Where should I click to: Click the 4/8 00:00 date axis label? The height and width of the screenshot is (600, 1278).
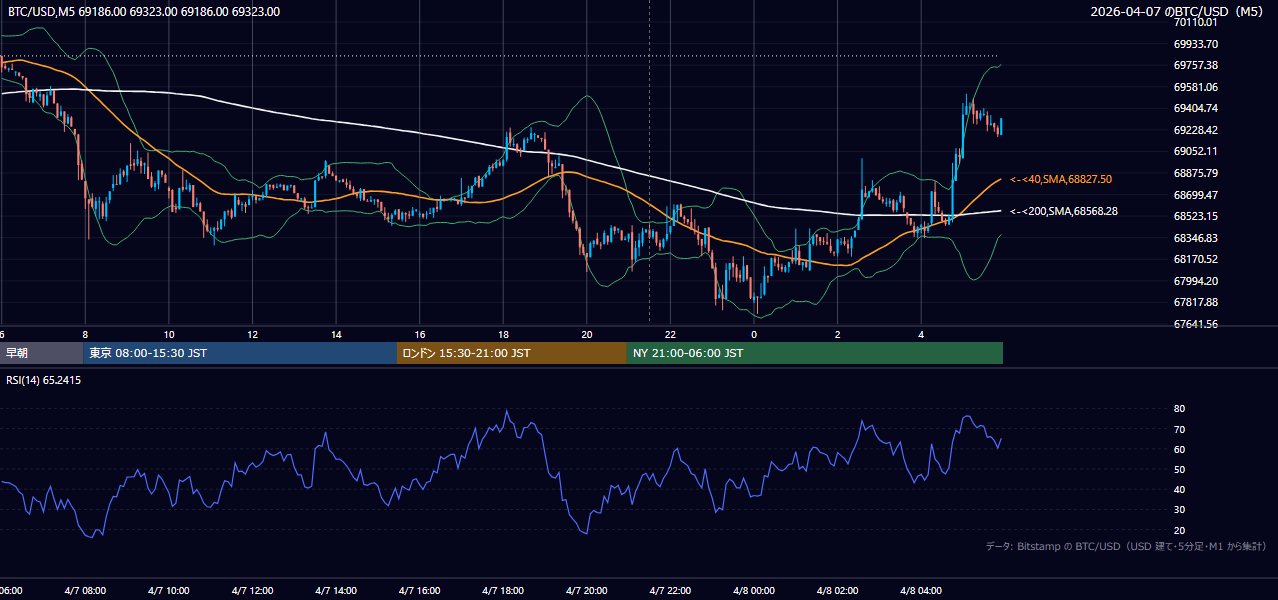(x=754, y=591)
